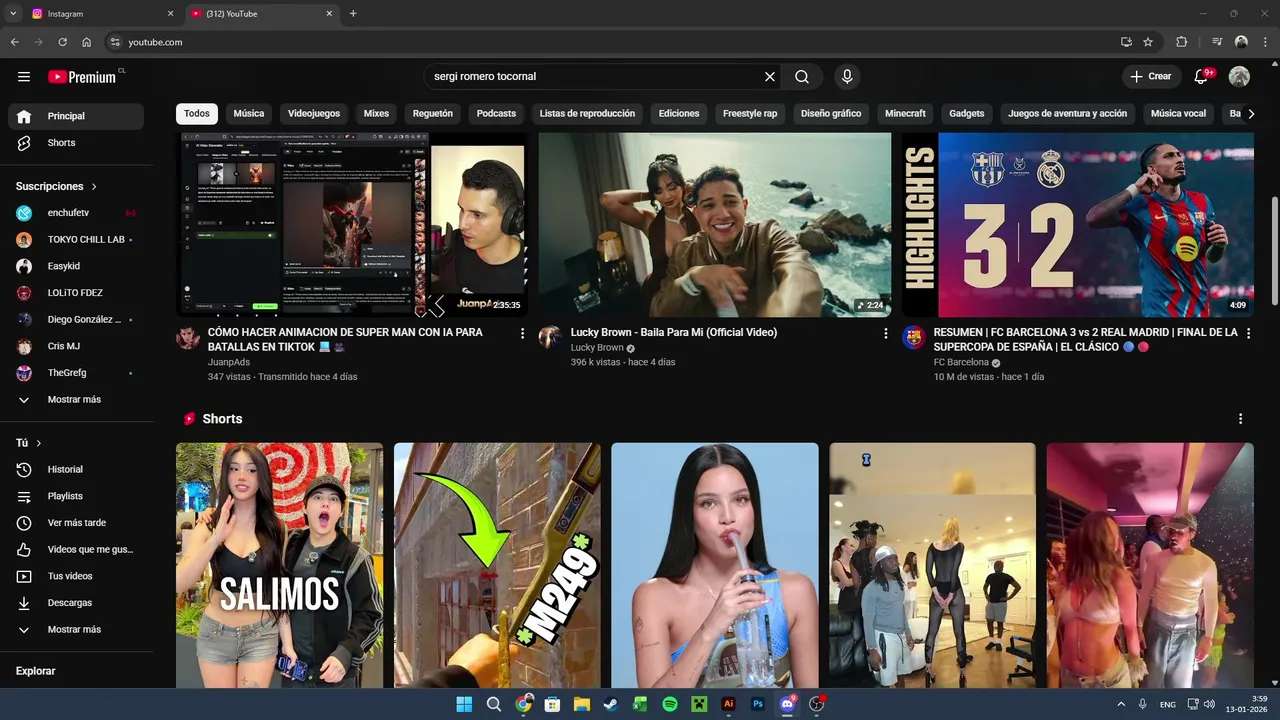The width and height of the screenshot is (1280, 720).
Task: Click the JuanpAds channel avatar
Action: point(188,337)
